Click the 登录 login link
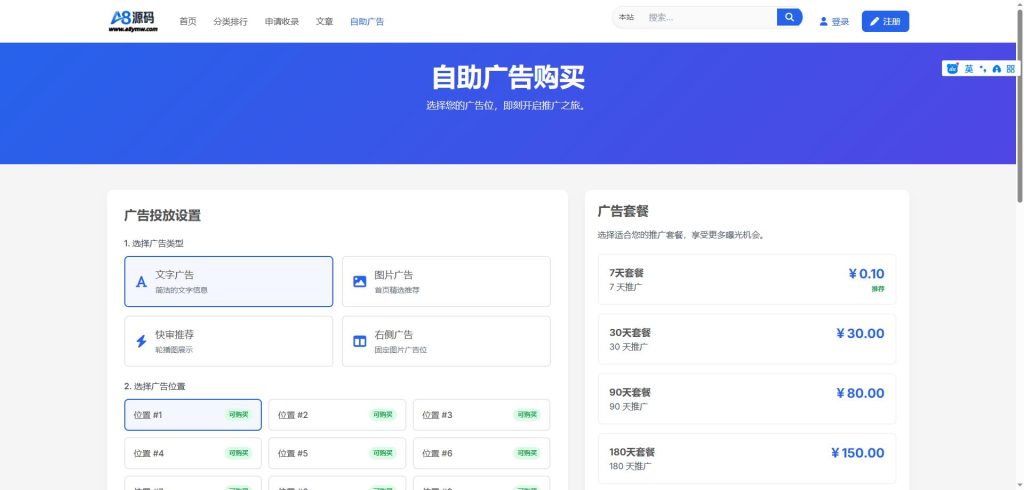Screen dimensions: 1024x490 (x=834, y=22)
